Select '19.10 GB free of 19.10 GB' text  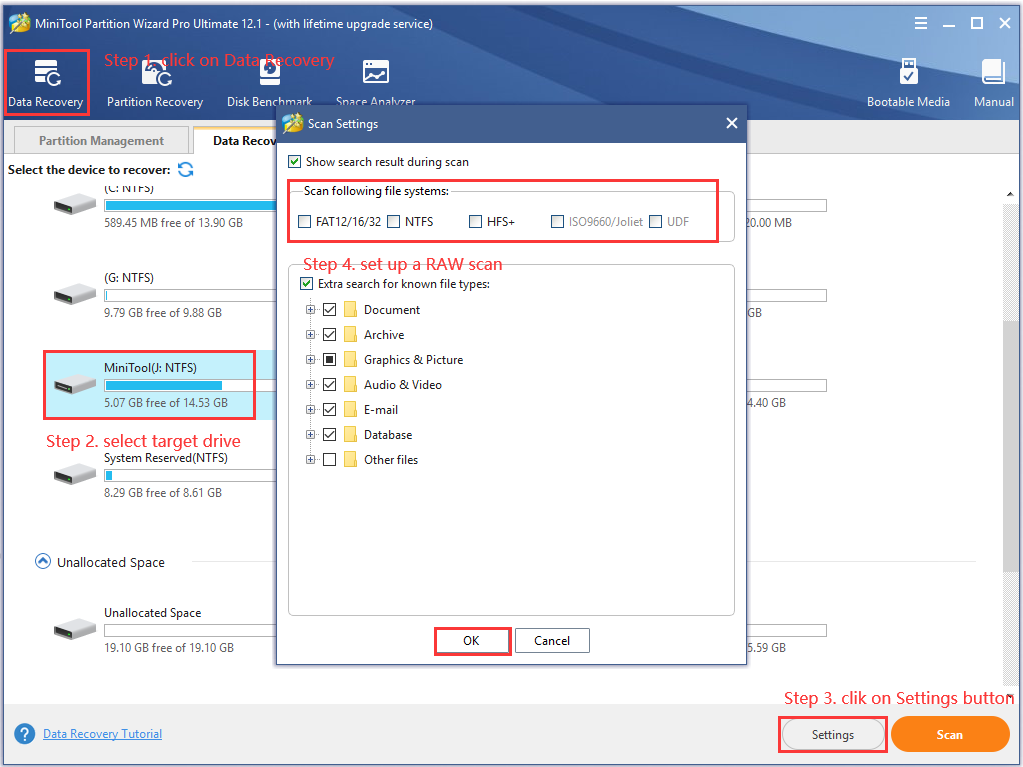tap(169, 648)
